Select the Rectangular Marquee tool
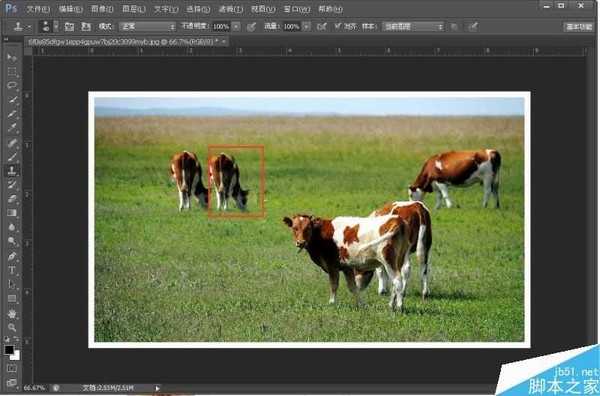 pos(12,72)
